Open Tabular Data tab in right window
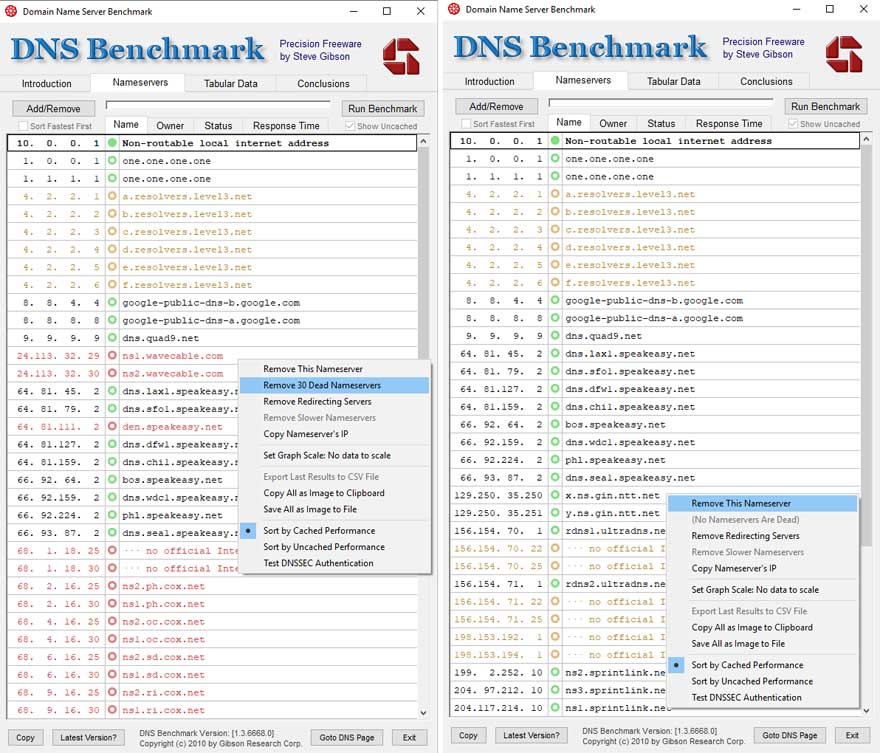Image resolution: width=880 pixels, height=753 pixels. click(x=673, y=81)
